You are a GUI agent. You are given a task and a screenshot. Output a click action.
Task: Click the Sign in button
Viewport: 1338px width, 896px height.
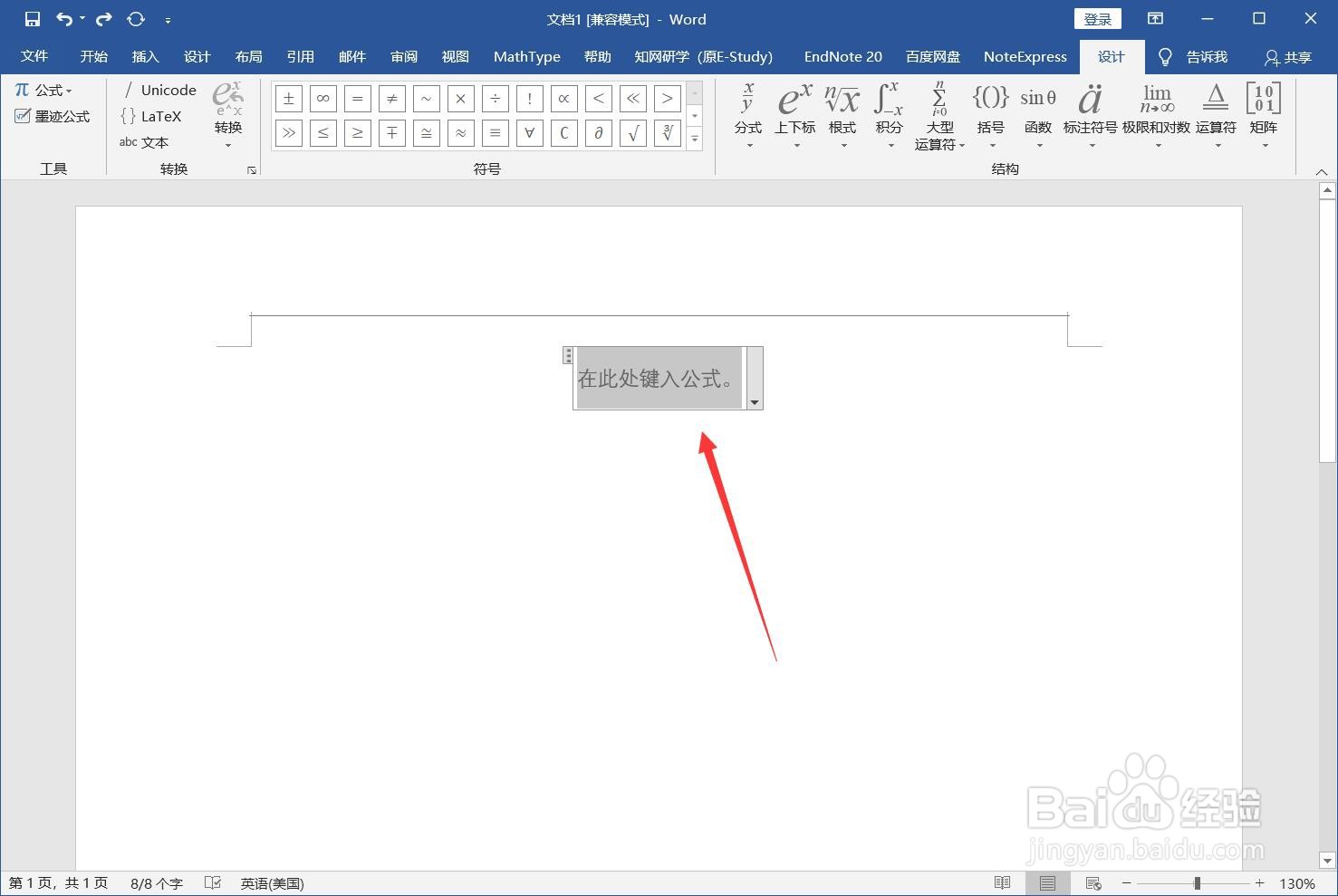click(x=1098, y=19)
